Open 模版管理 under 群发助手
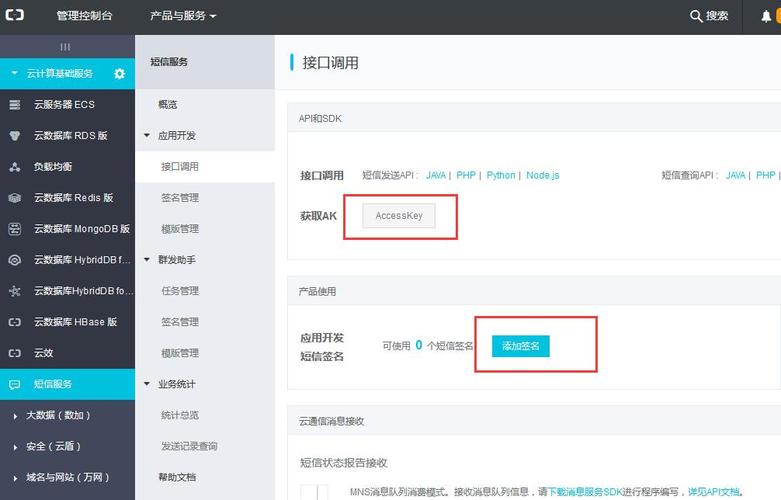This screenshot has width=781, height=500. [x=180, y=353]
